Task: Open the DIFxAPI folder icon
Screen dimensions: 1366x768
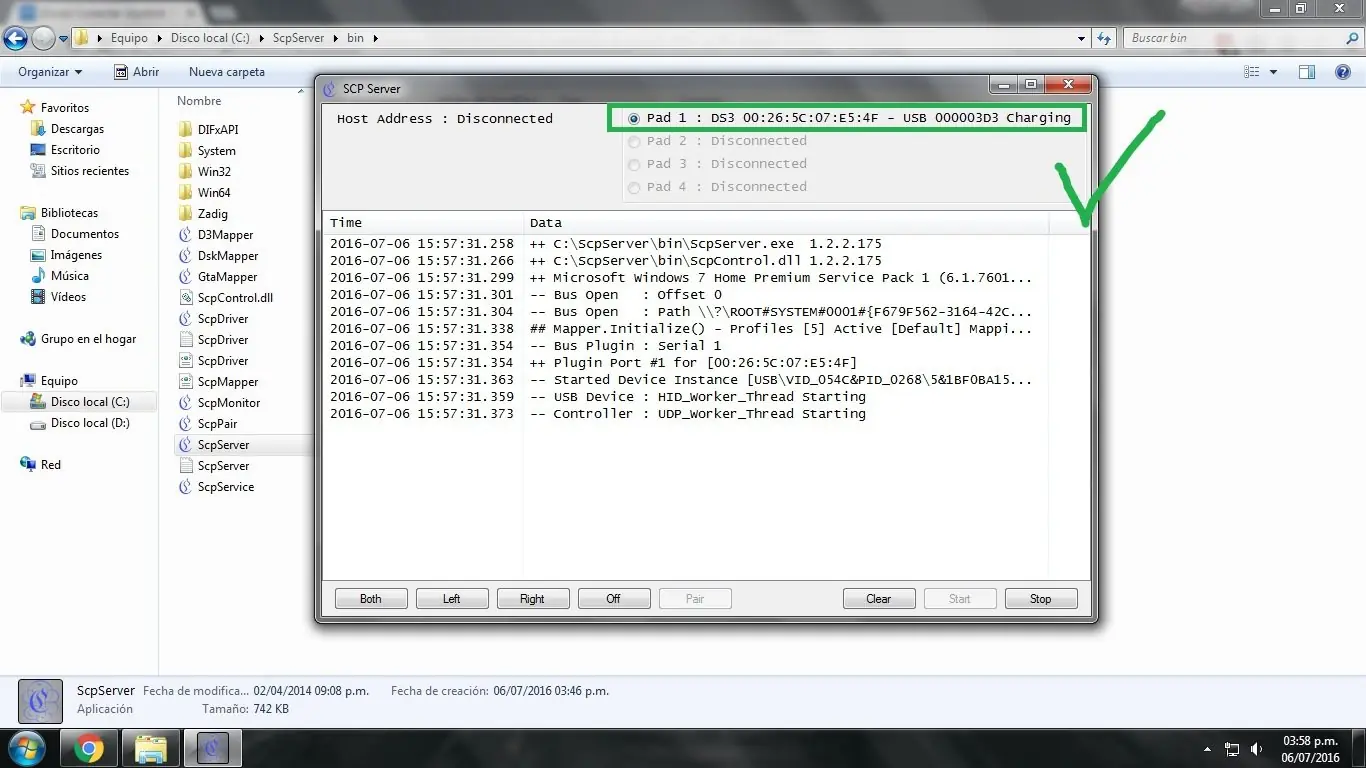Action: click(185, 130)
